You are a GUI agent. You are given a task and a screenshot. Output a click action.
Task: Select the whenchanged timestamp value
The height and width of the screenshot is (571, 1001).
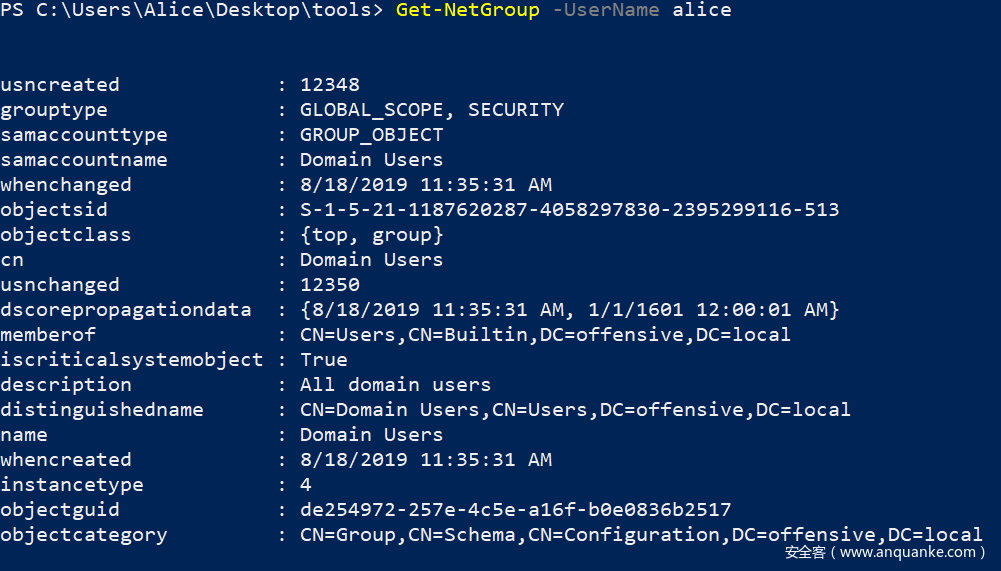click(426, 185)
